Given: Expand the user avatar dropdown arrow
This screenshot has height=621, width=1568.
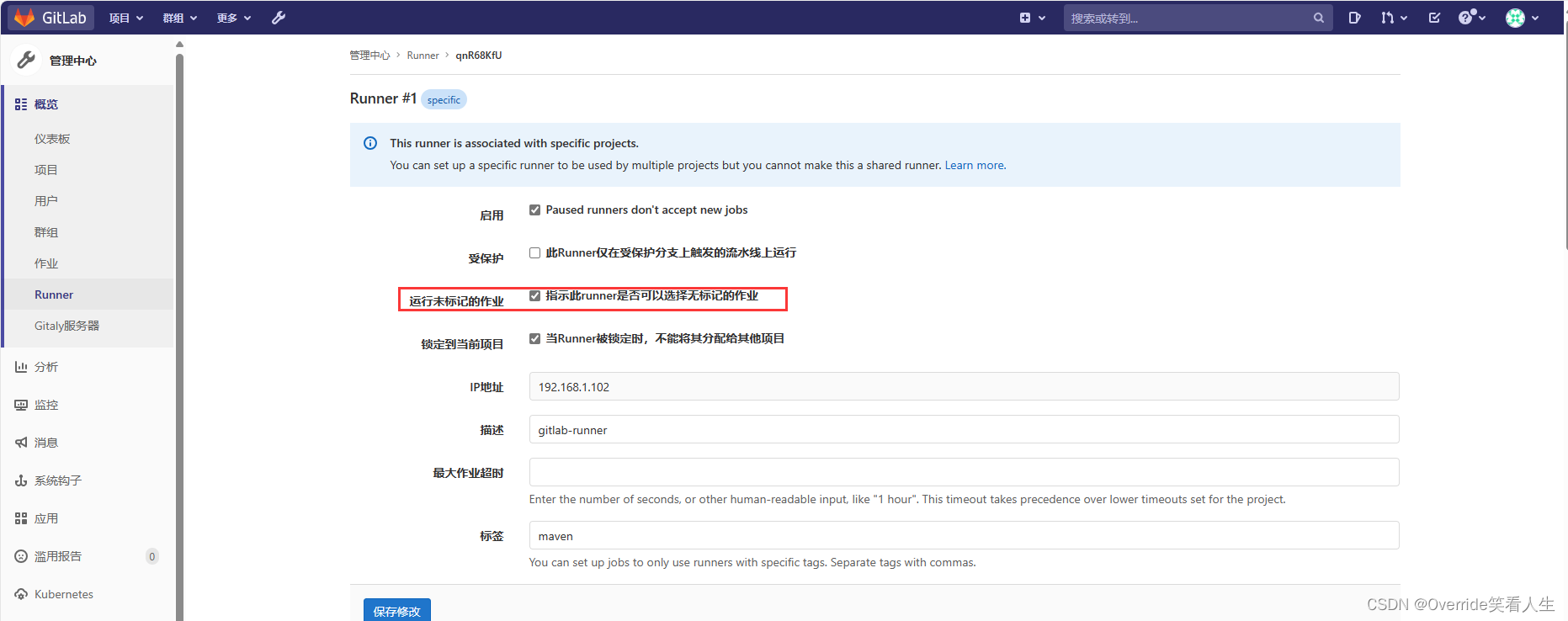Looking at the screenshot, I should pos(1535,18).
